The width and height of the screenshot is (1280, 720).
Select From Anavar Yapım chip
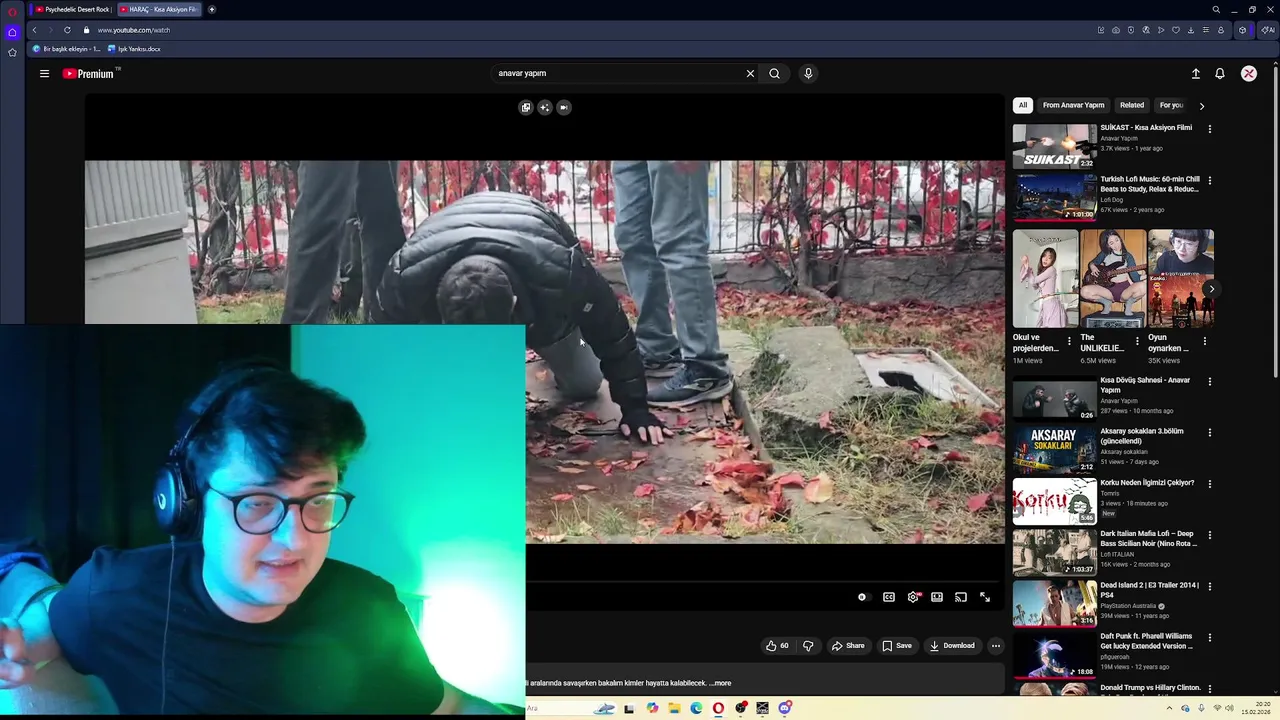click(1073, 105)
